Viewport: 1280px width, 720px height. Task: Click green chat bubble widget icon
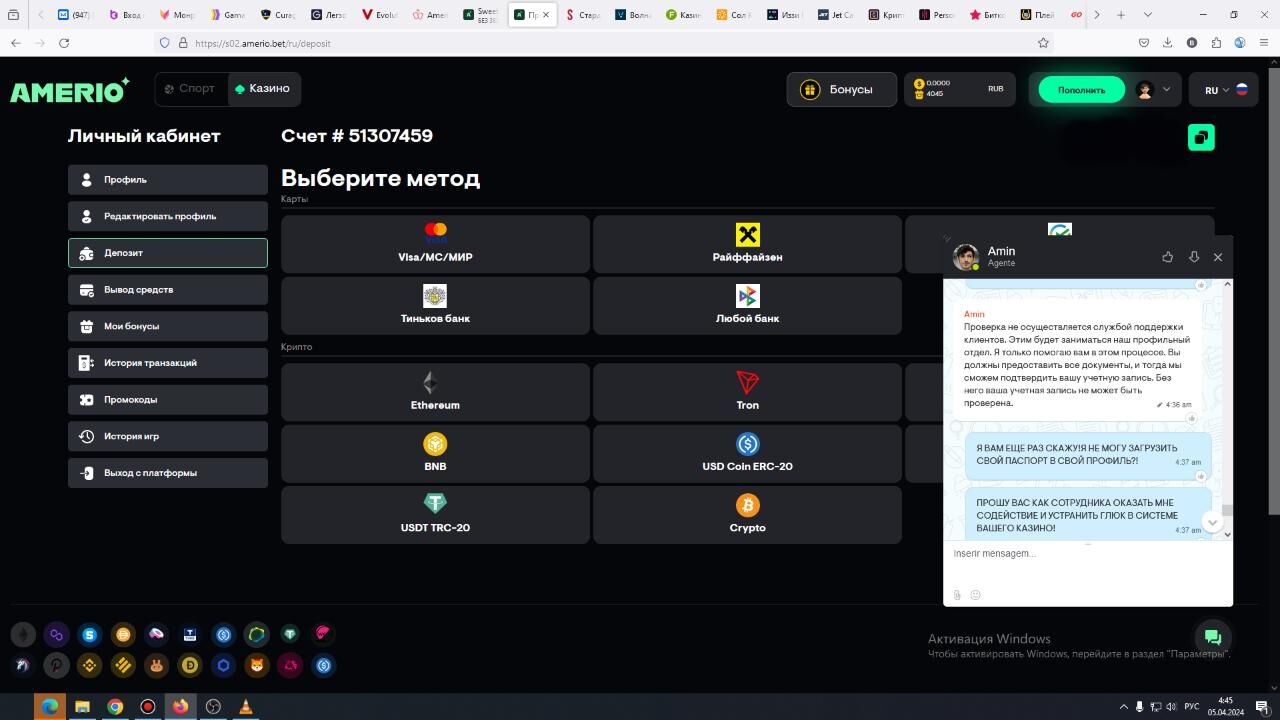tap(1212, 637)
